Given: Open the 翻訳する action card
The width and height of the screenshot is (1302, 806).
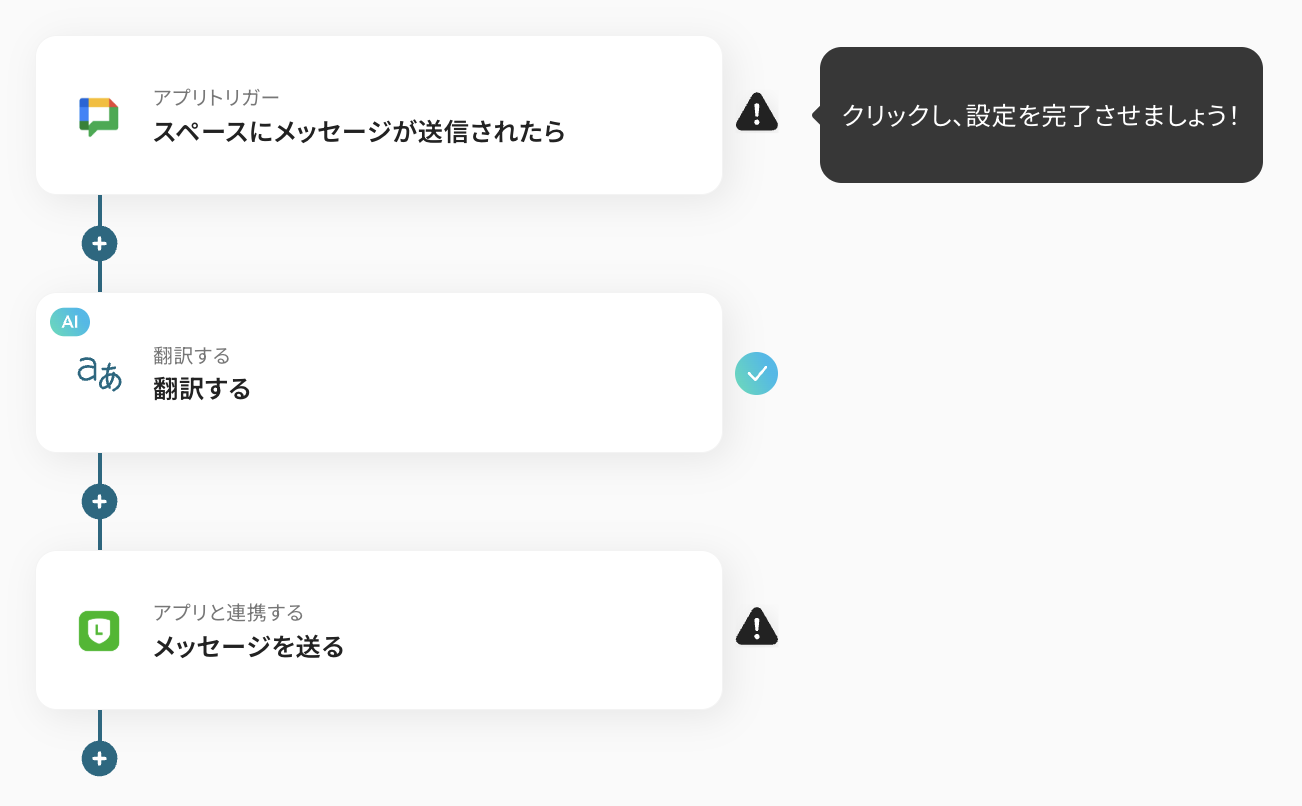Looking at the screenshot, I should click(x=378, y=373).
